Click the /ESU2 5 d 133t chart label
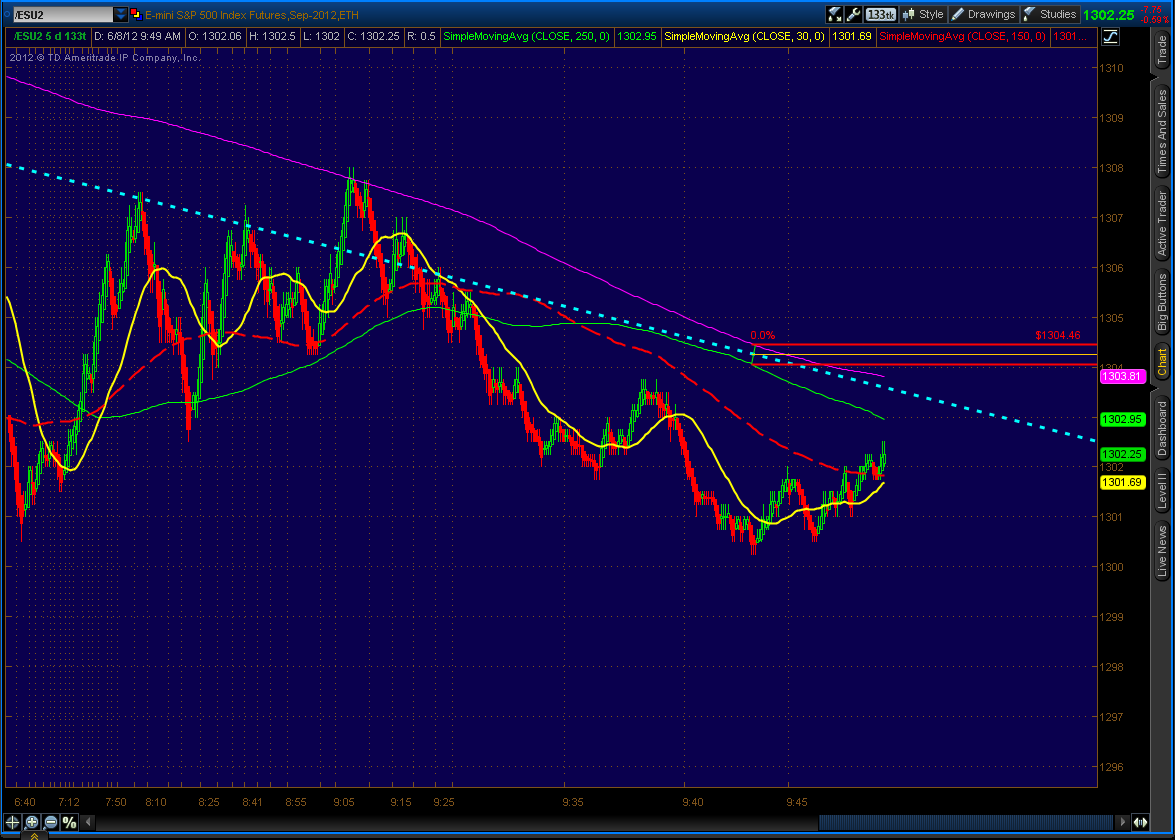Viewport: 1175px width, 840px height. click(x=49, y=36)
